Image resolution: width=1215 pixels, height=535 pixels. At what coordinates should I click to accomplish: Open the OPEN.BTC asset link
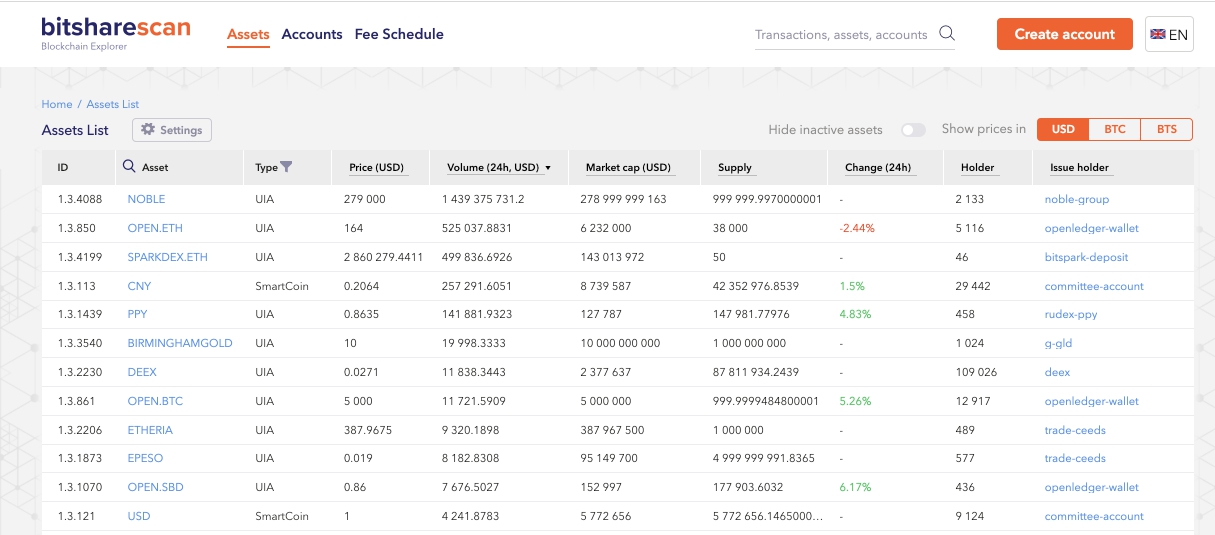click(x=155, y=401)
